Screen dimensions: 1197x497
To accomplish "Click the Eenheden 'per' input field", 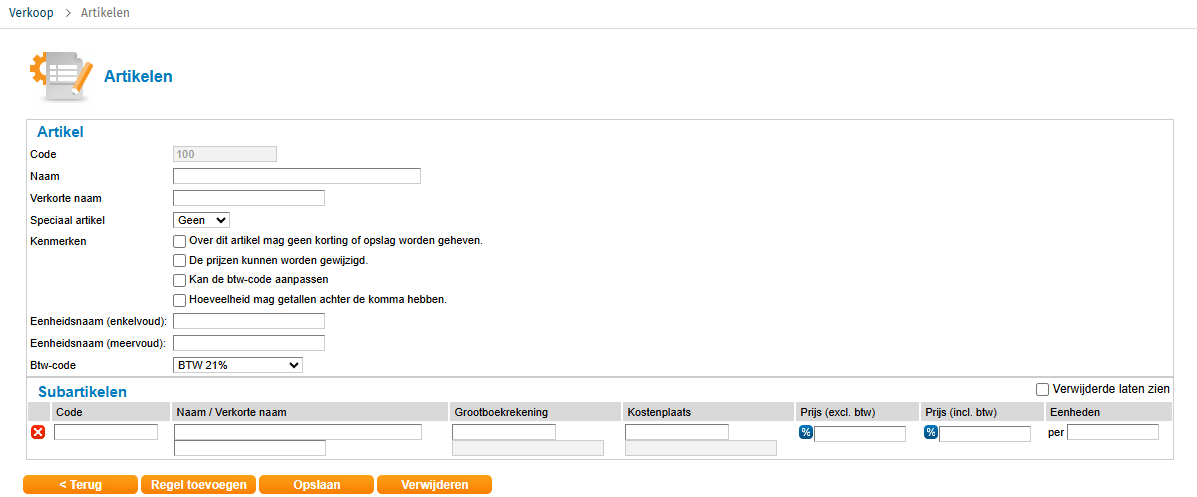I will pos(1113,432).
